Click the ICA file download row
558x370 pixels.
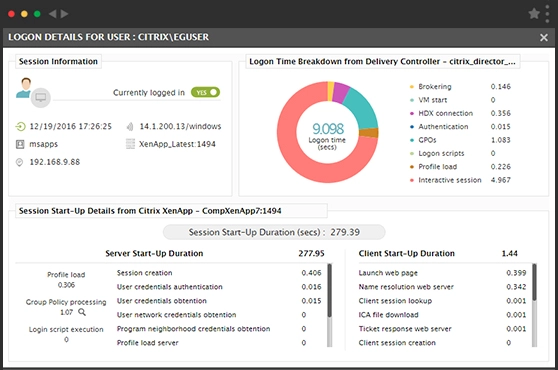click(442, 315)
